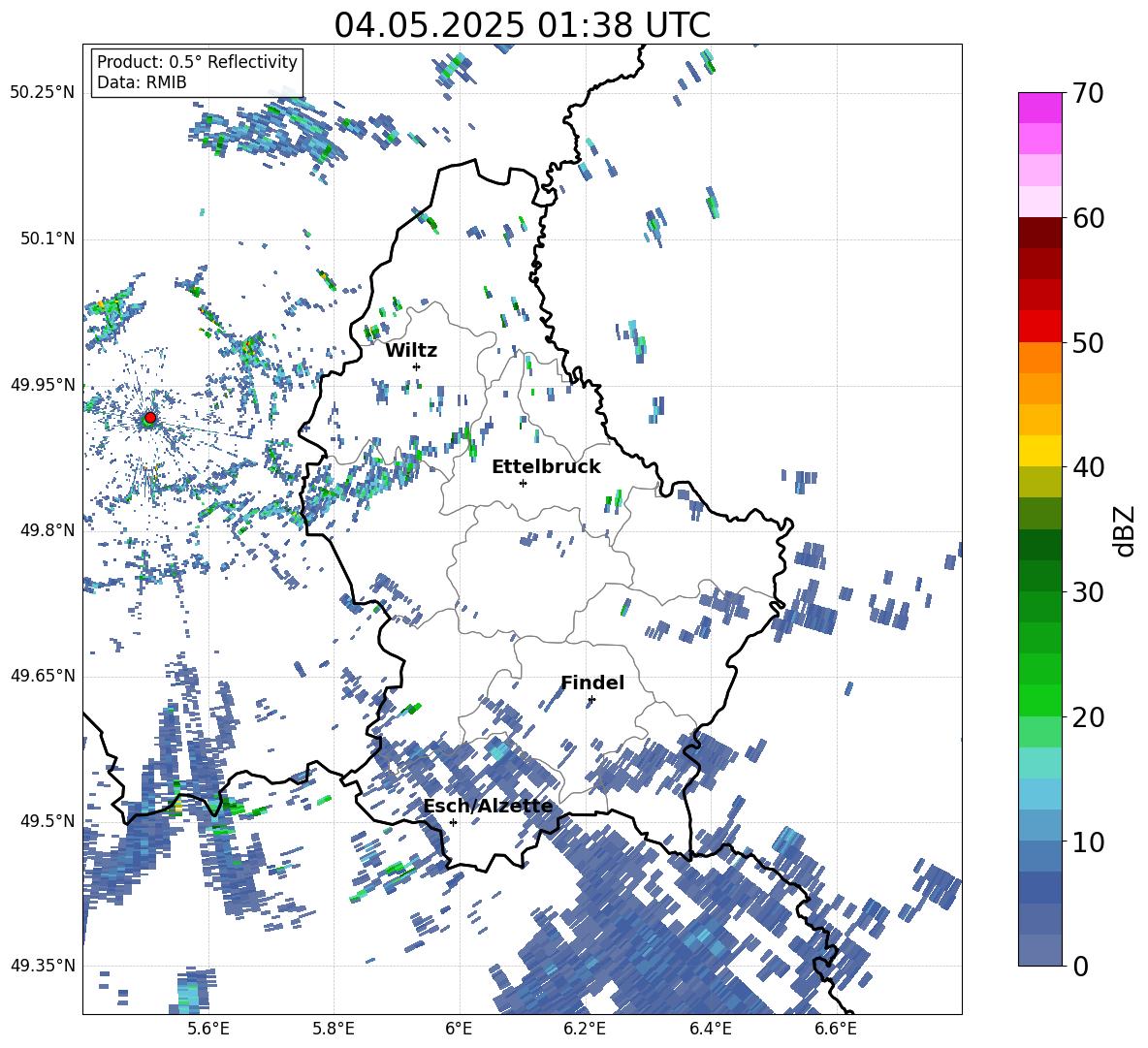
Task: Click the Esch/Alzette city label
Action: pos(488,807)
